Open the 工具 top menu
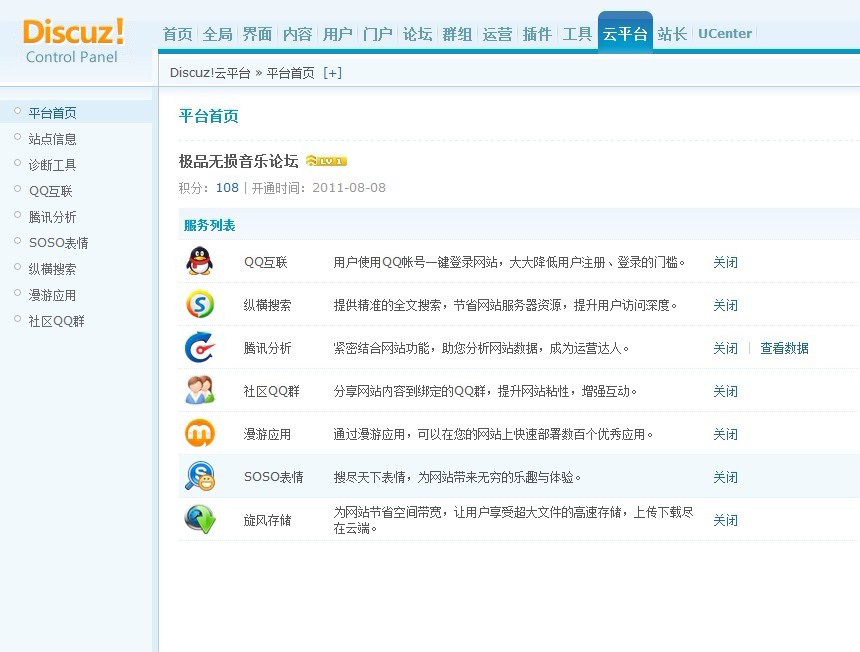 click(x=578, y=34)
